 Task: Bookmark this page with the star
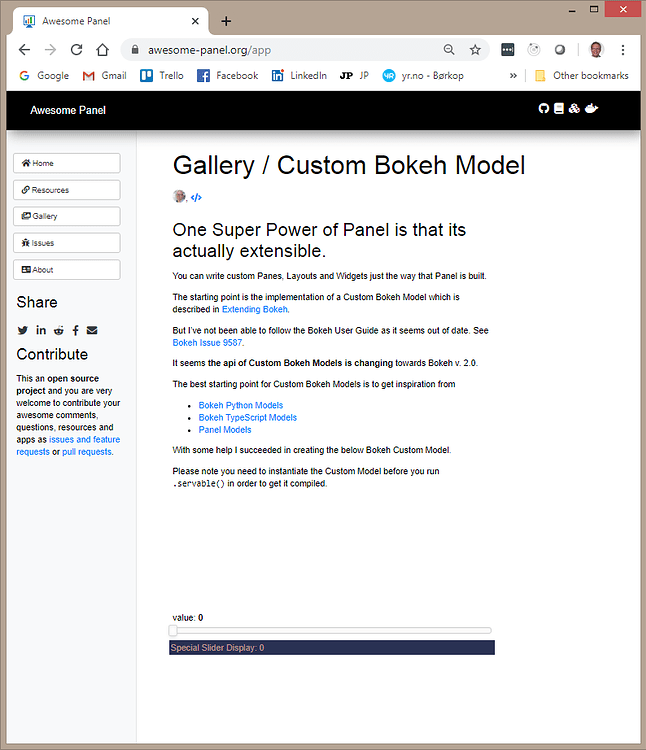point(475,50)
